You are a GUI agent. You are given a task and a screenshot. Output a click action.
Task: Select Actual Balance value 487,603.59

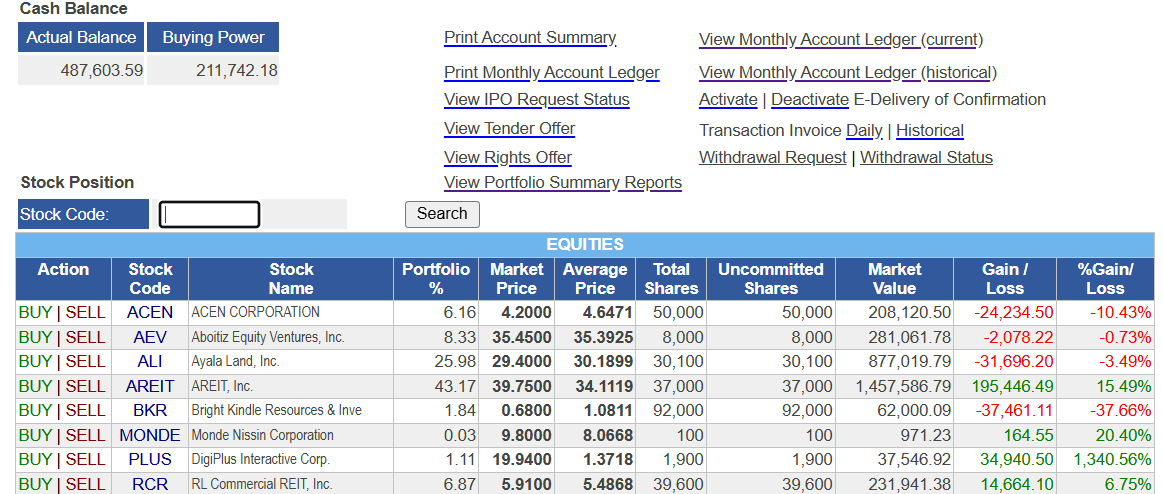click(x=102, y=71)
